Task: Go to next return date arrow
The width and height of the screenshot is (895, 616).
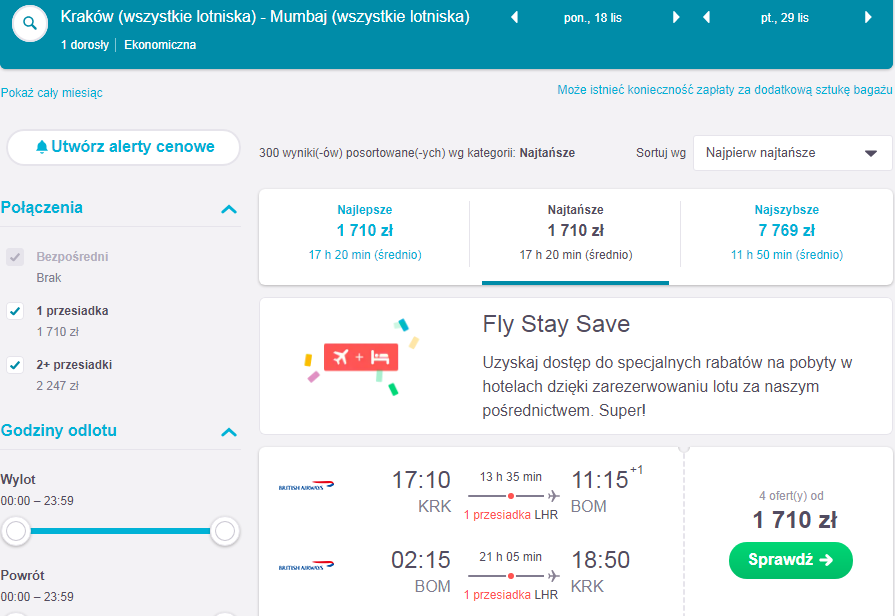Action: click(868, 18)
